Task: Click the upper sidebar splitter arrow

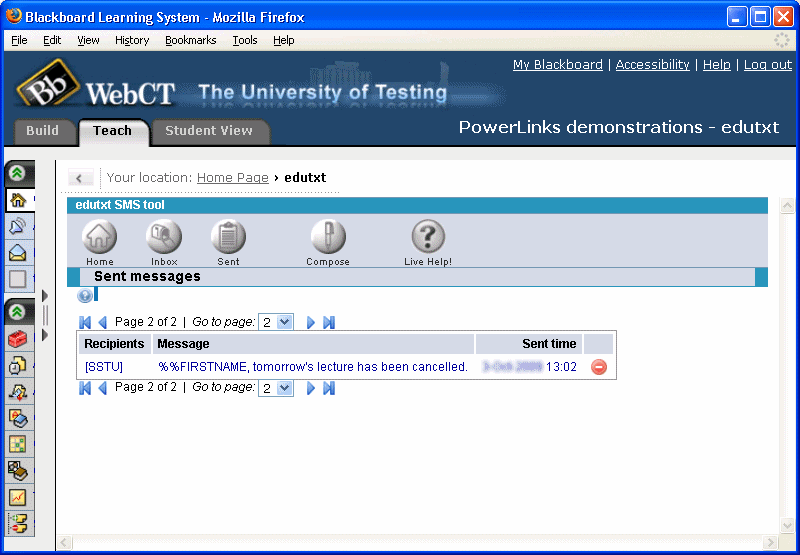Action: 45,296
